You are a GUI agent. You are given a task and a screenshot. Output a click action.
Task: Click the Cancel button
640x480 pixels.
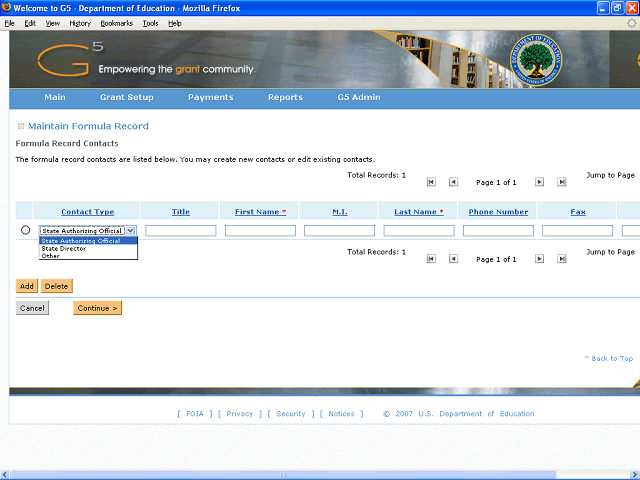[x=32, y=308]
